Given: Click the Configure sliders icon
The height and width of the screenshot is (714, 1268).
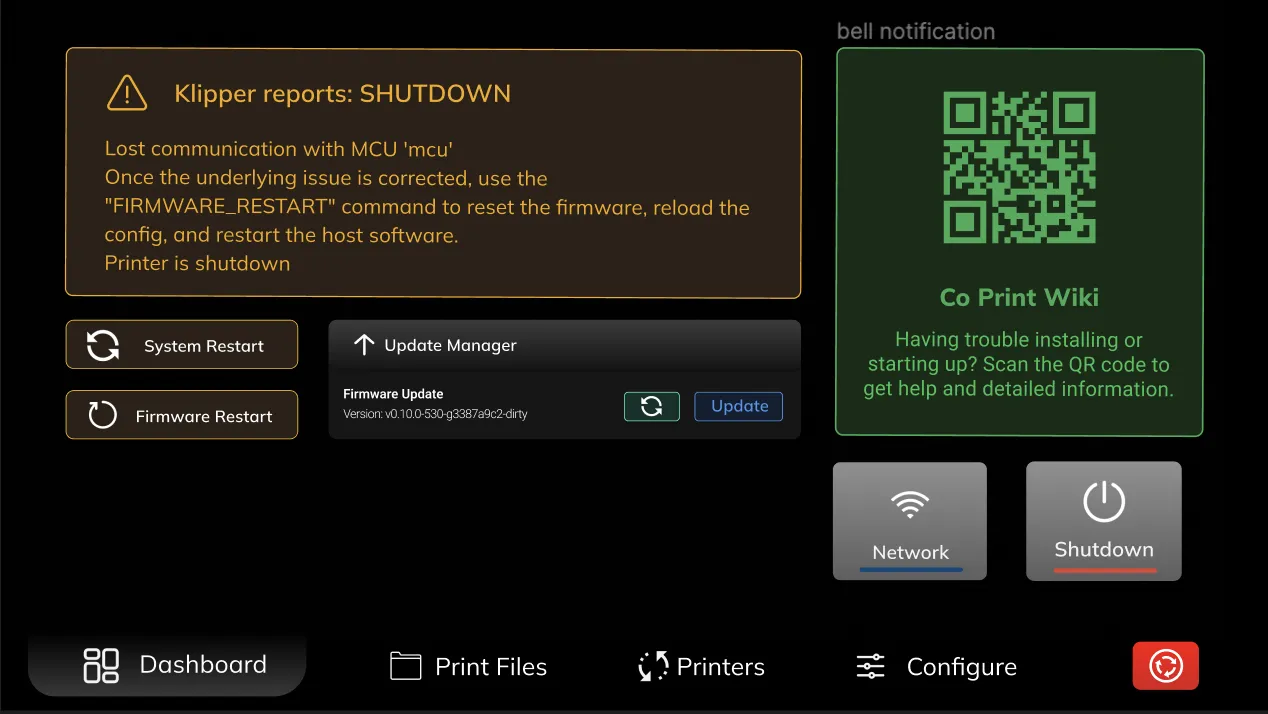Looking at the screenshot, I should point(871,667).
